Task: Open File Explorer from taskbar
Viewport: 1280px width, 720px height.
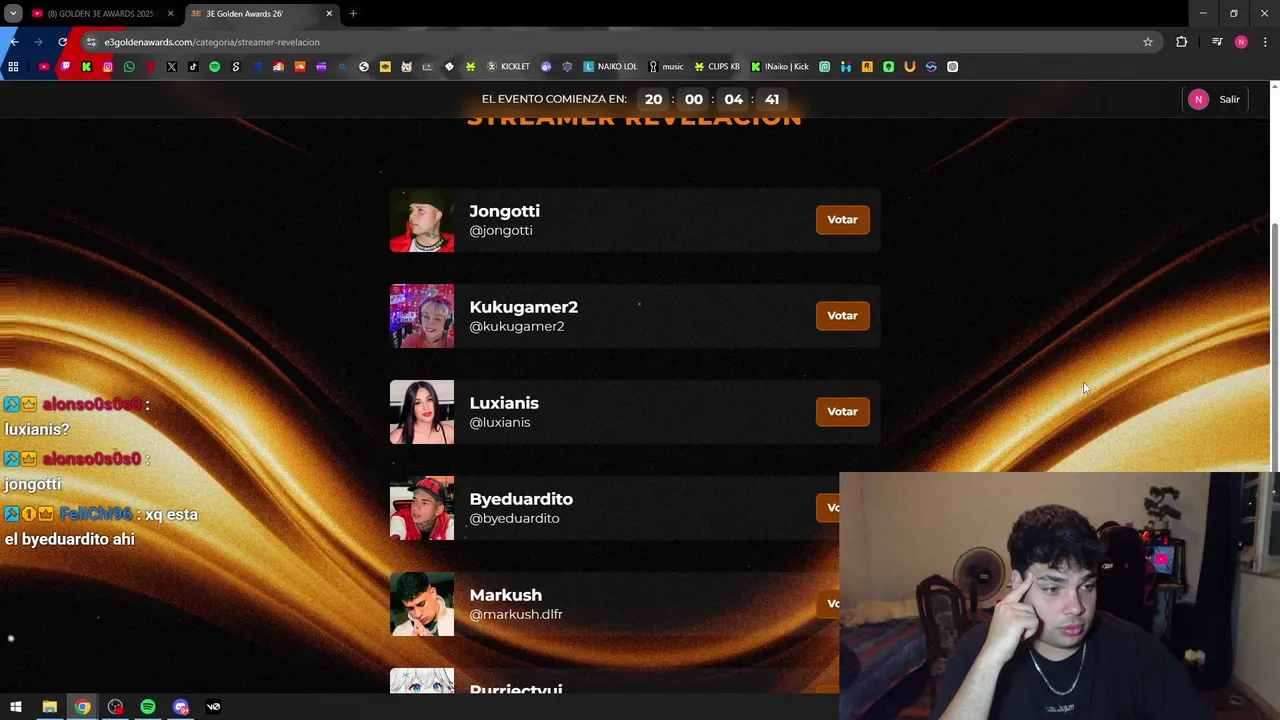Action: [x=49, y=707]
